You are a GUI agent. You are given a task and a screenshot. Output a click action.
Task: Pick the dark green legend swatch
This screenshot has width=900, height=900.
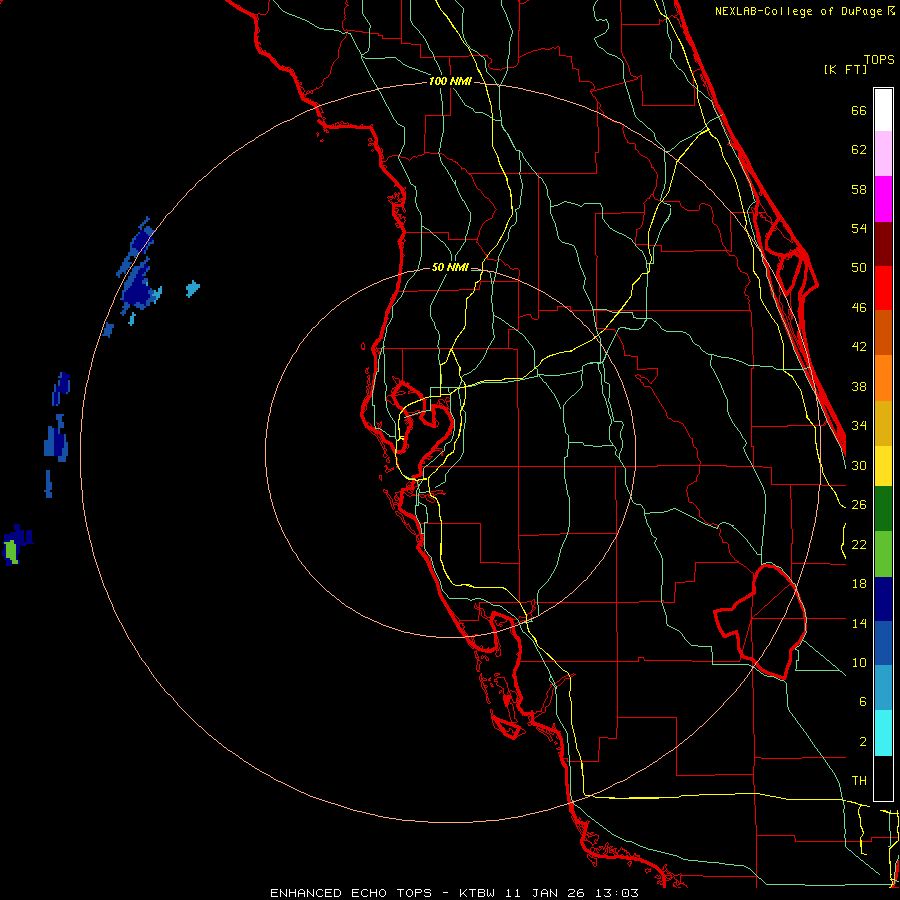[x=883, y=509]
